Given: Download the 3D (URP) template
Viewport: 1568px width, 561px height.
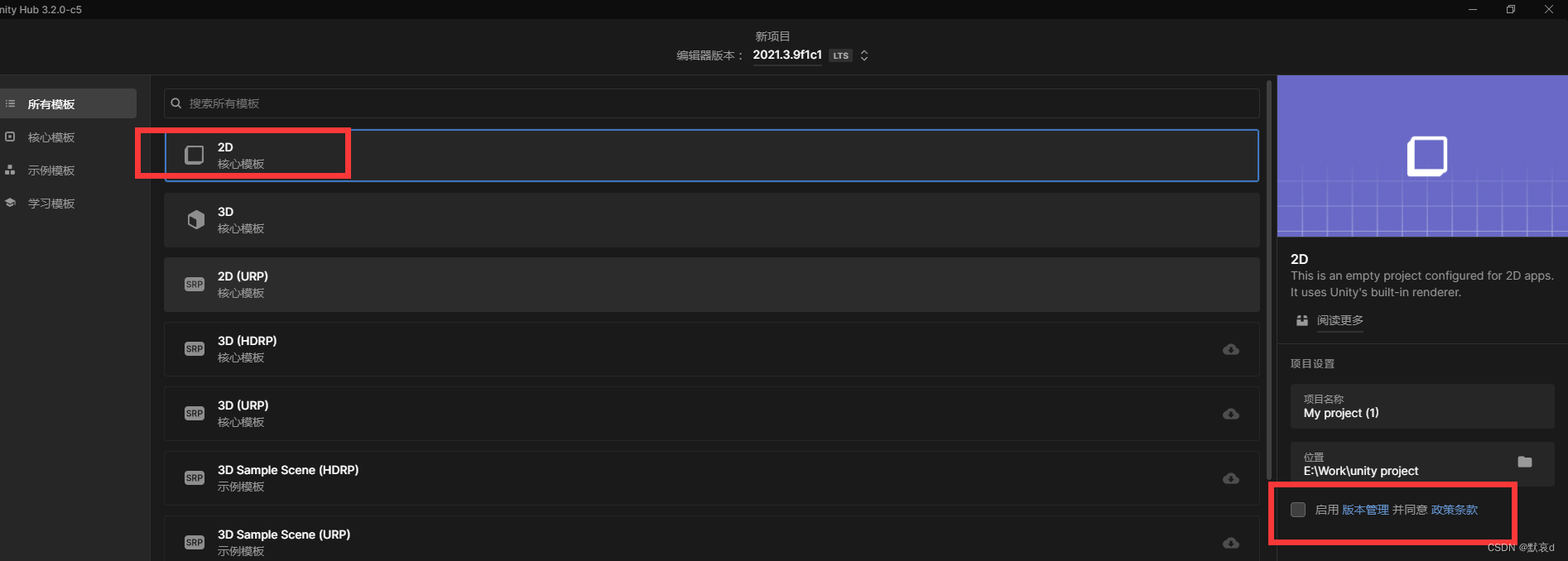Looking at the screenshot, I should 1231,414.
